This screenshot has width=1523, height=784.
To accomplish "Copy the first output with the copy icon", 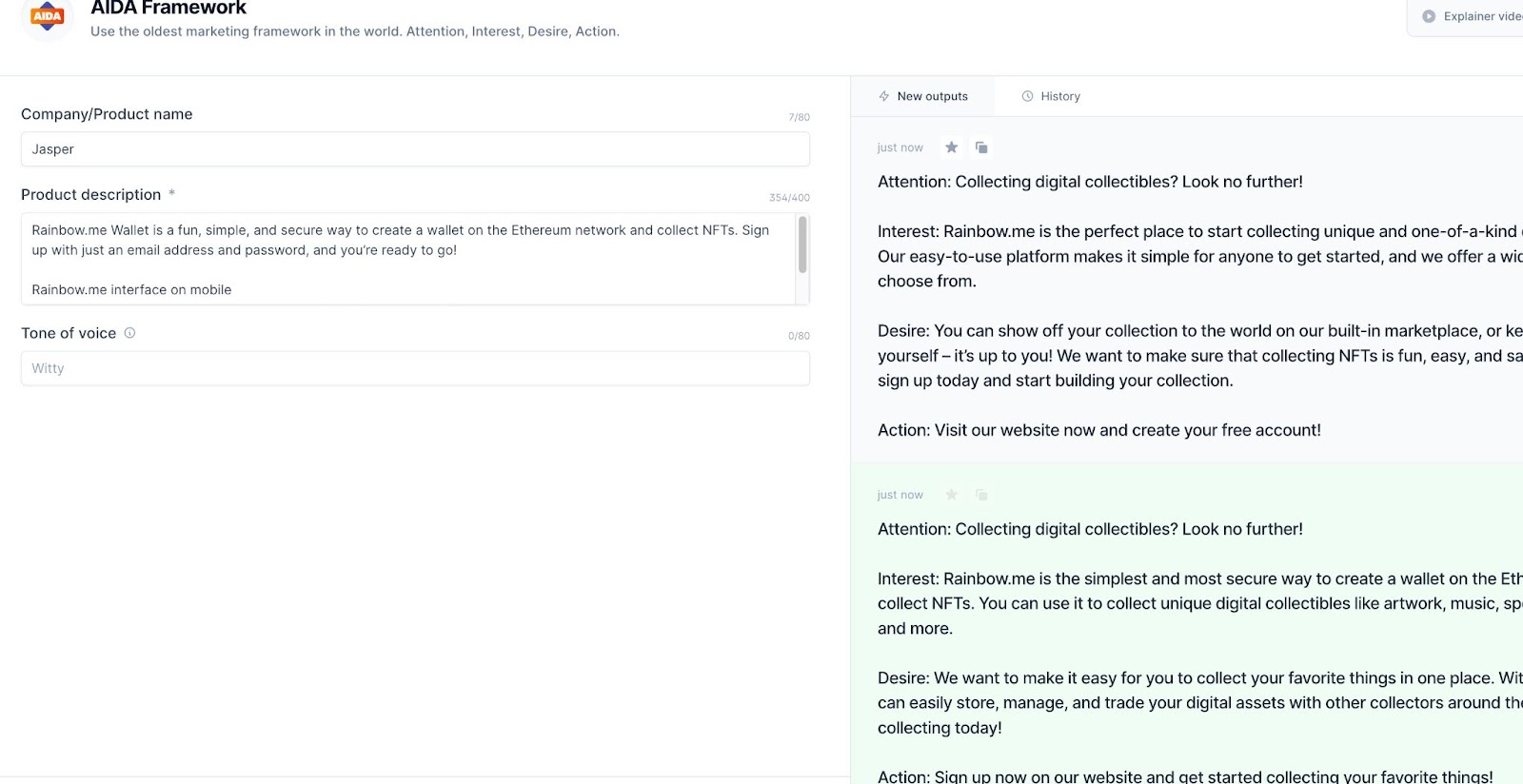I will [981, 147].
